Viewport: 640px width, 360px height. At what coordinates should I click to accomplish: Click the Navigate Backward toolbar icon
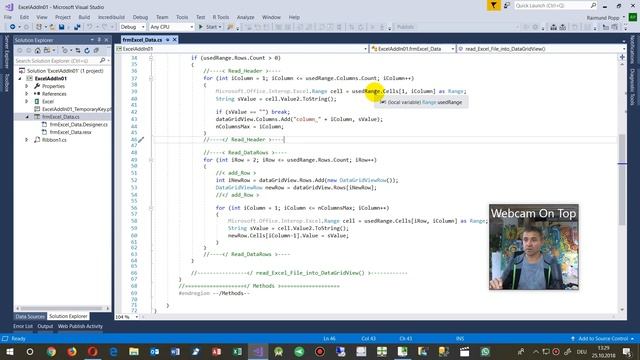(x=13, y=27)
